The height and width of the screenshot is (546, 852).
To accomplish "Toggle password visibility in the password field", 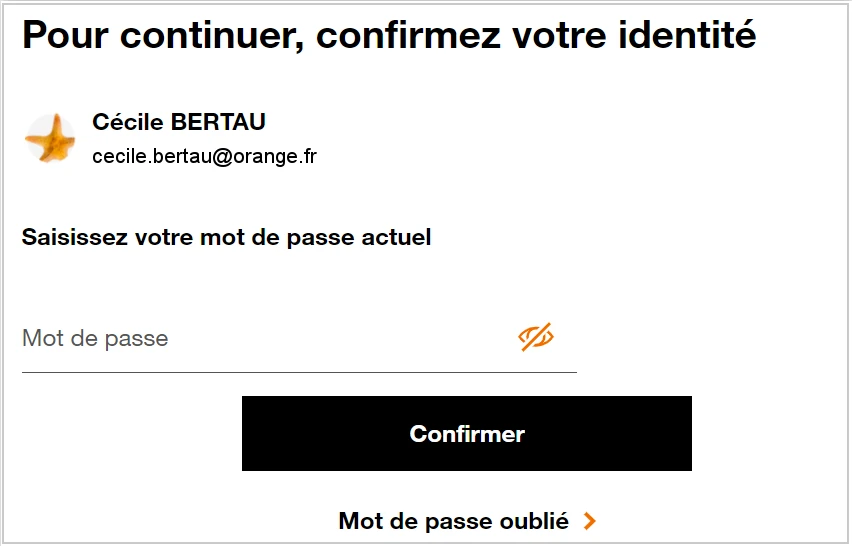I will click(536, 338).
